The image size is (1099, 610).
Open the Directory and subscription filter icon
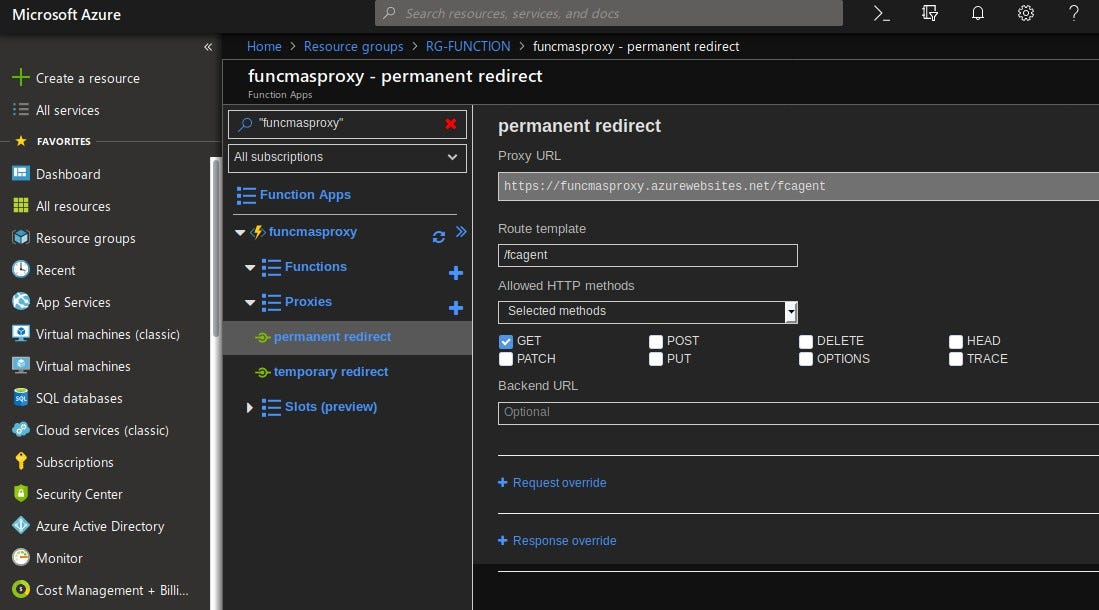click(930, 13)
